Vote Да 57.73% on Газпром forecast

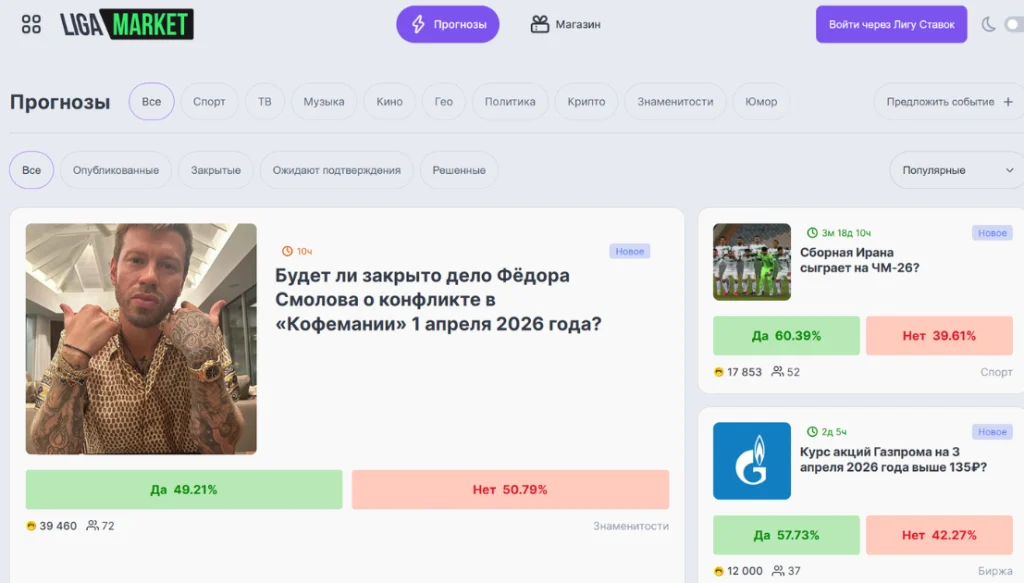coord(786,535)
